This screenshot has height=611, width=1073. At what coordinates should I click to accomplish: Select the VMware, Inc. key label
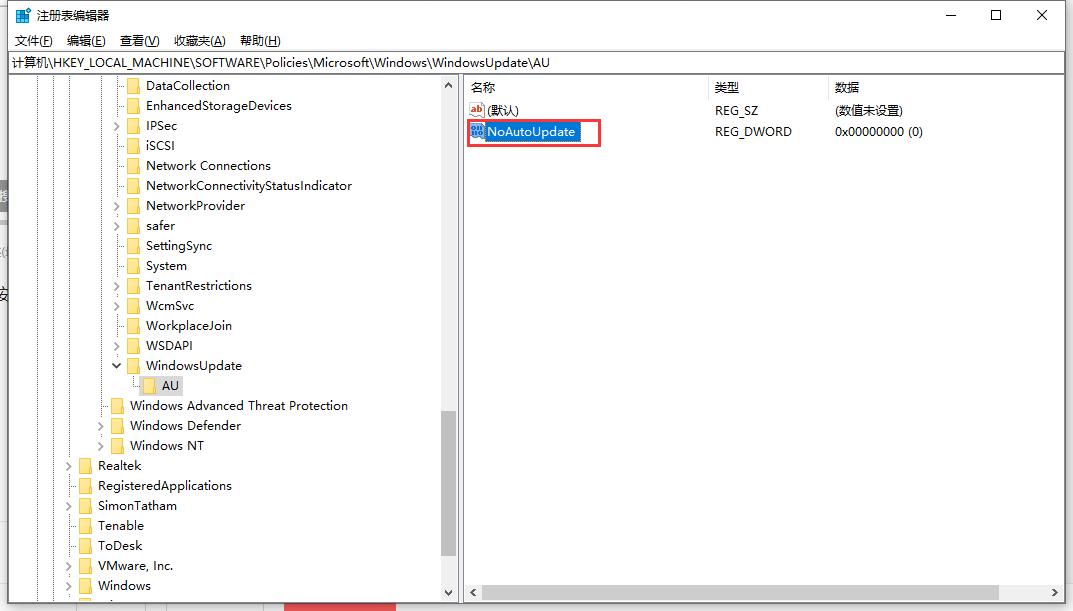[135, 566]
